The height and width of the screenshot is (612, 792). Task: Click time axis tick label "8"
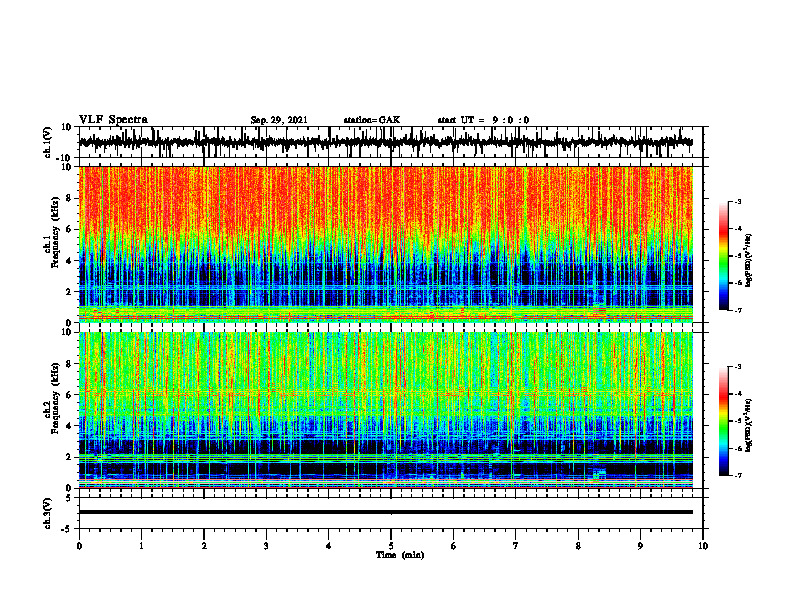[x=578, y=546]
